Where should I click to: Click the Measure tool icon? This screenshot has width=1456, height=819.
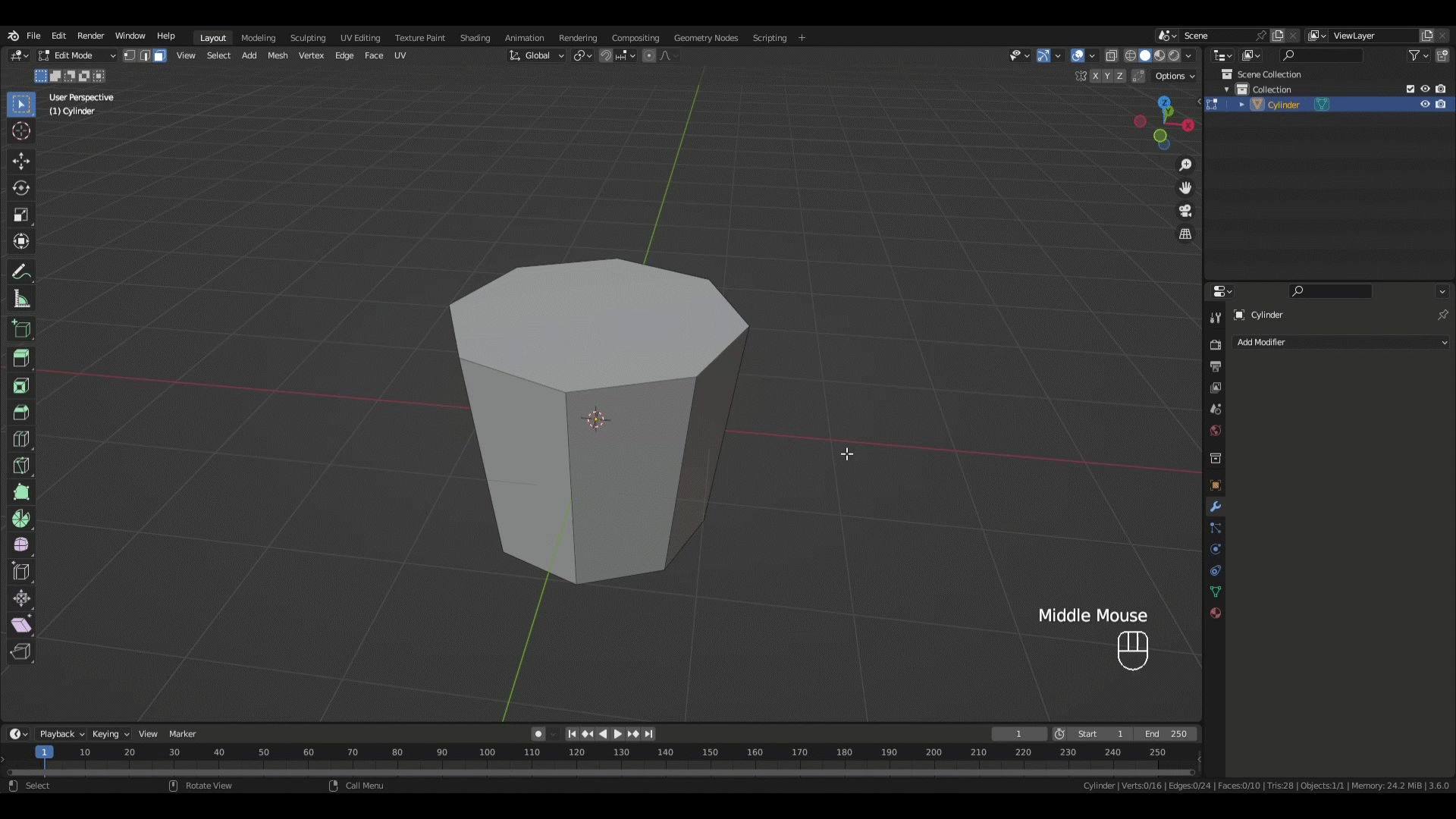click(x=21, y=301)
